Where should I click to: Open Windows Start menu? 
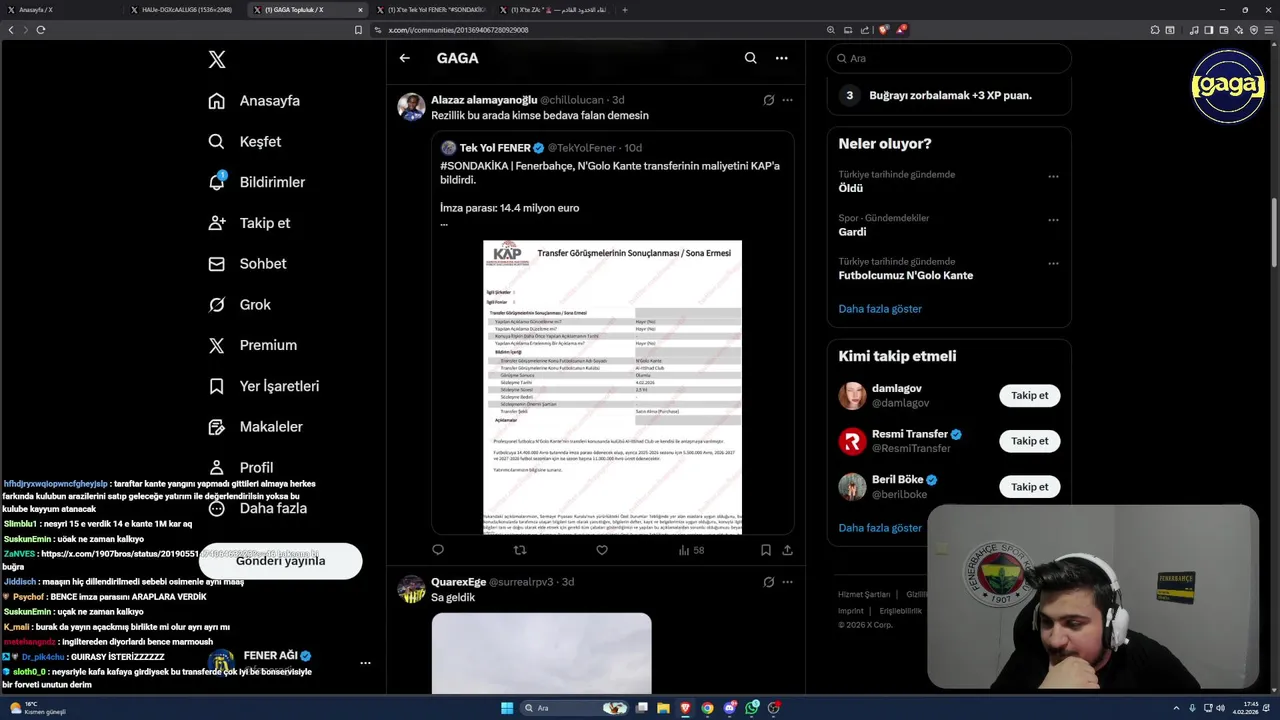coord(507,708)
